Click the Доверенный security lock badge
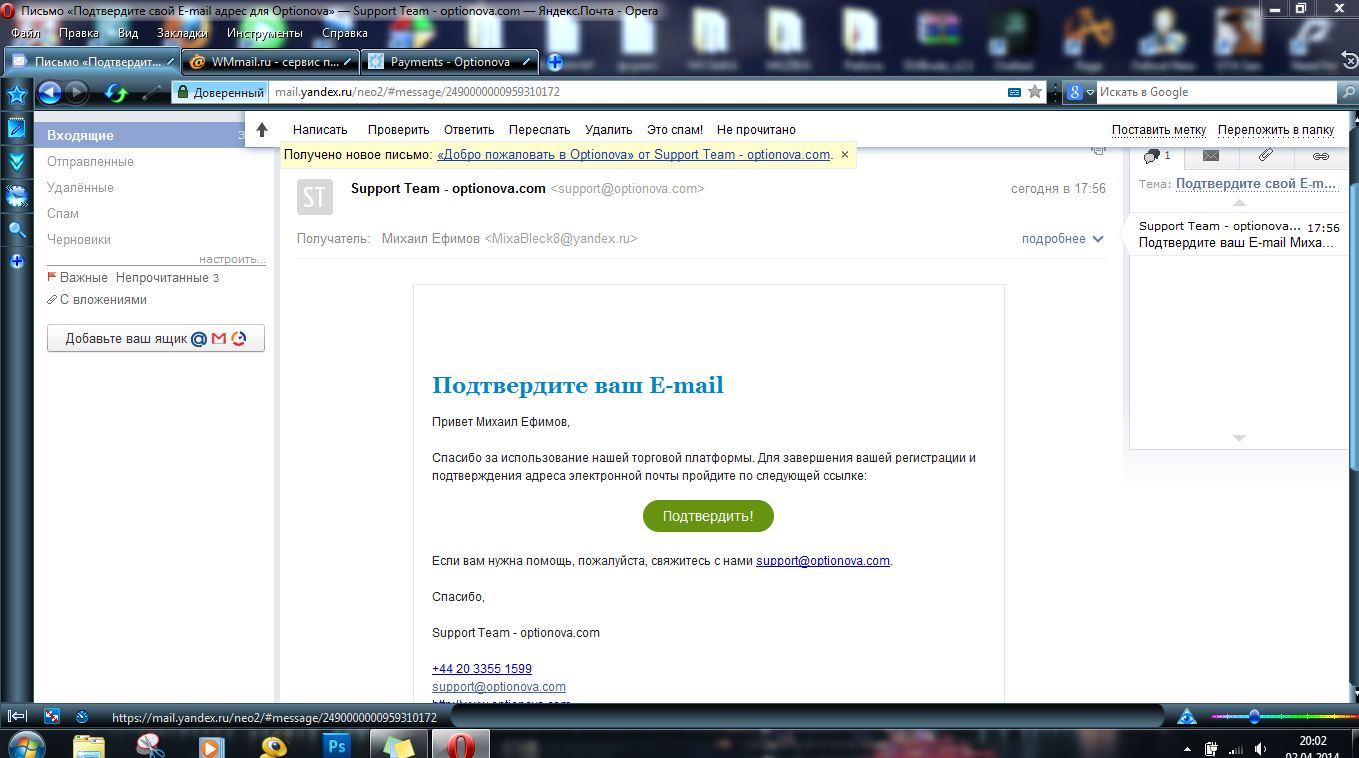This screenshot has height=758, width=1359. coord(220,92)
